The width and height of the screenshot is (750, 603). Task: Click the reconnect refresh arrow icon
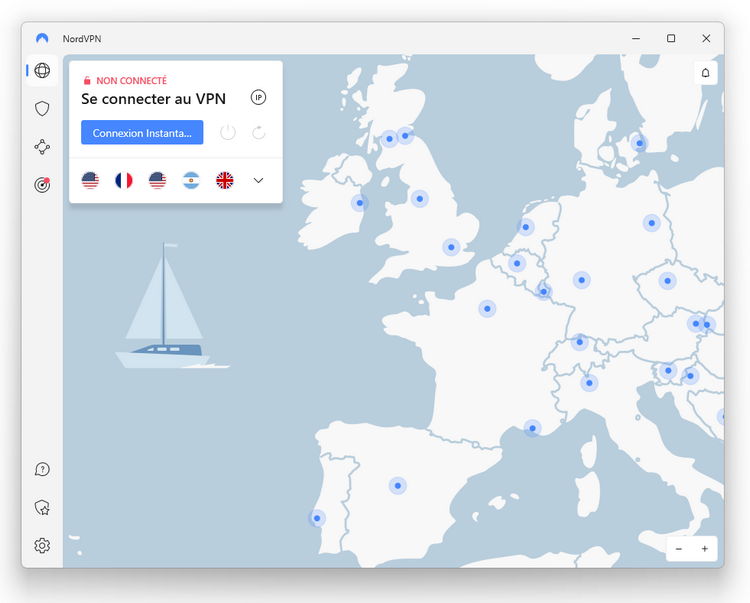(x=259, y=132)
